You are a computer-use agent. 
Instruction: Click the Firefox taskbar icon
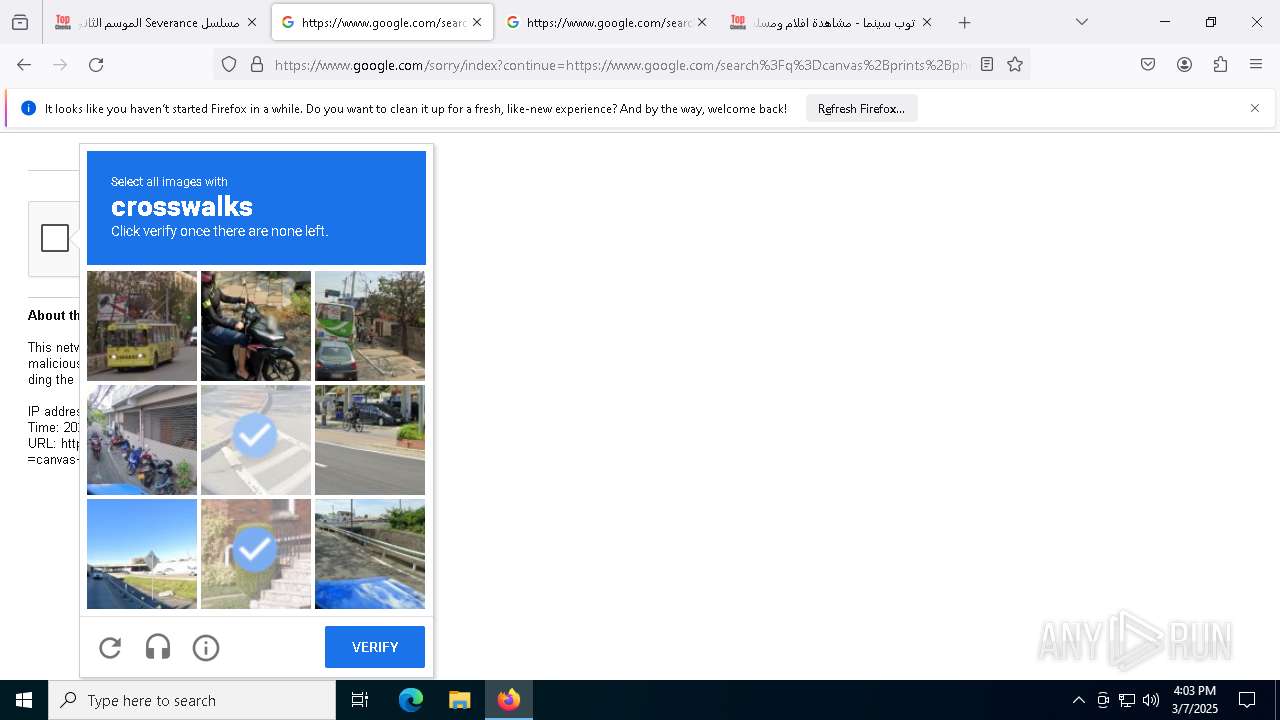click(x=509, y=700)
